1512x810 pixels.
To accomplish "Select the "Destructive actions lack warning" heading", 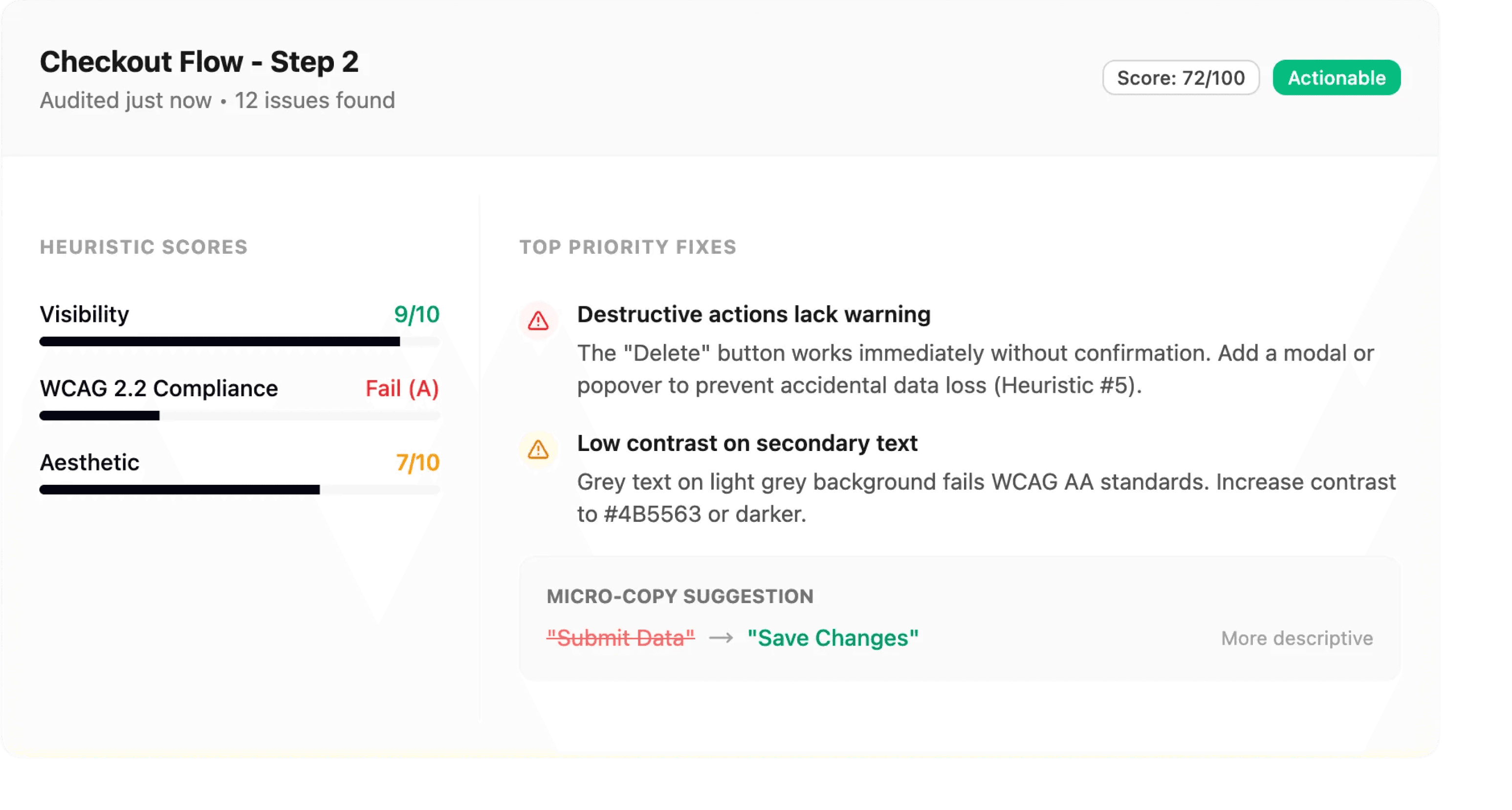I will pos(753,314).
